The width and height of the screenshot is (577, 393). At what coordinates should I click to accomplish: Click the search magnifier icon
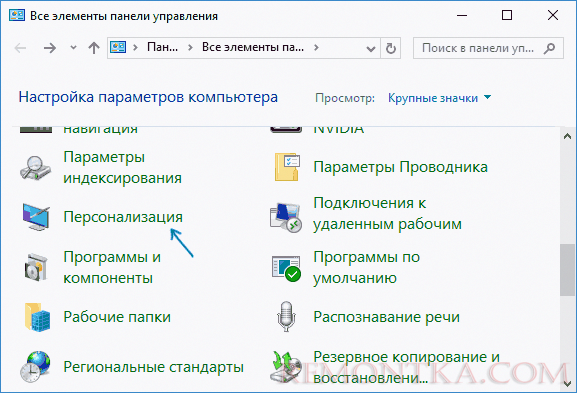point(549,48)
